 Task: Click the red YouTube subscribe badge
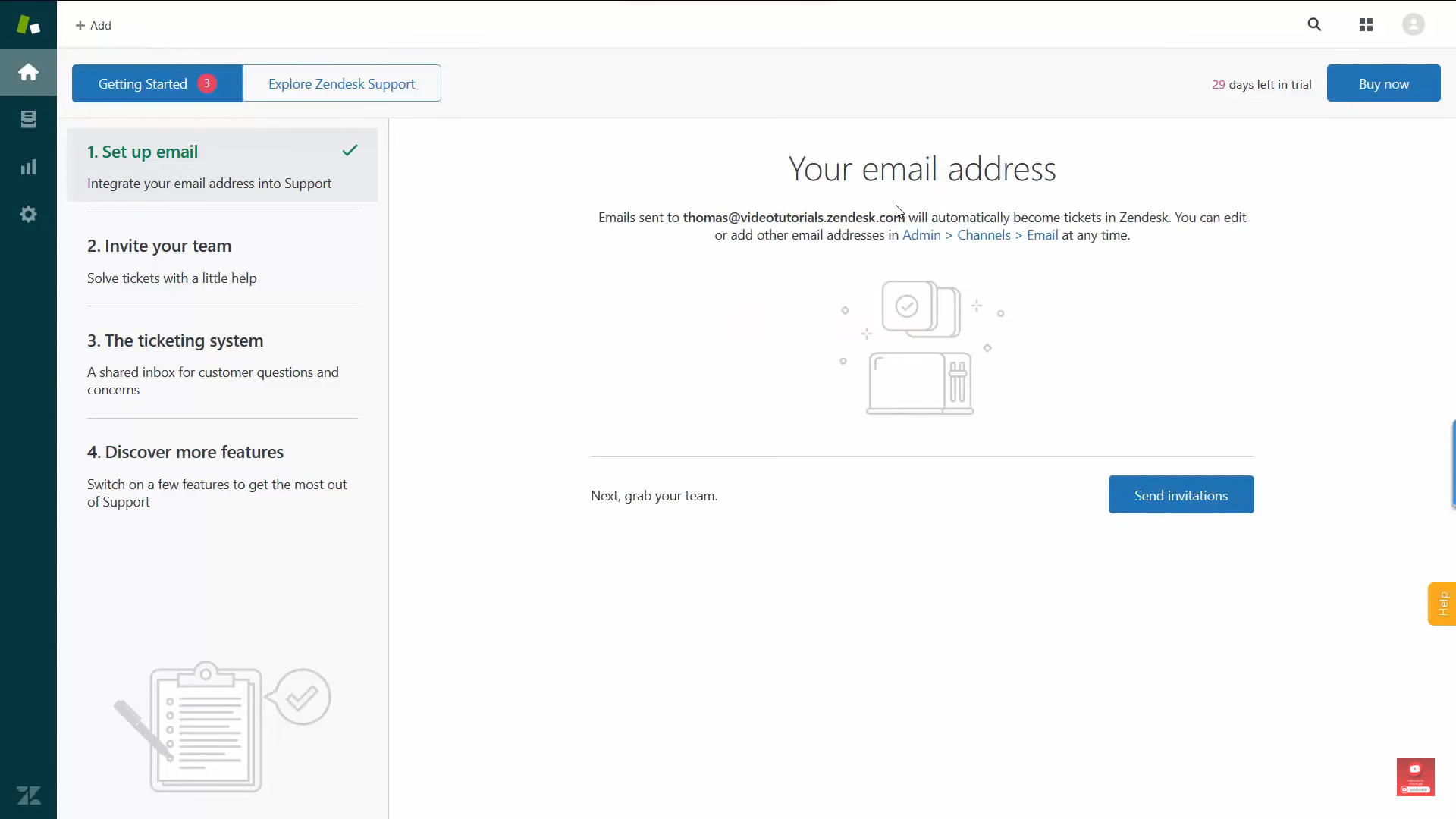pyautogui.click(x=1415, y=777)
